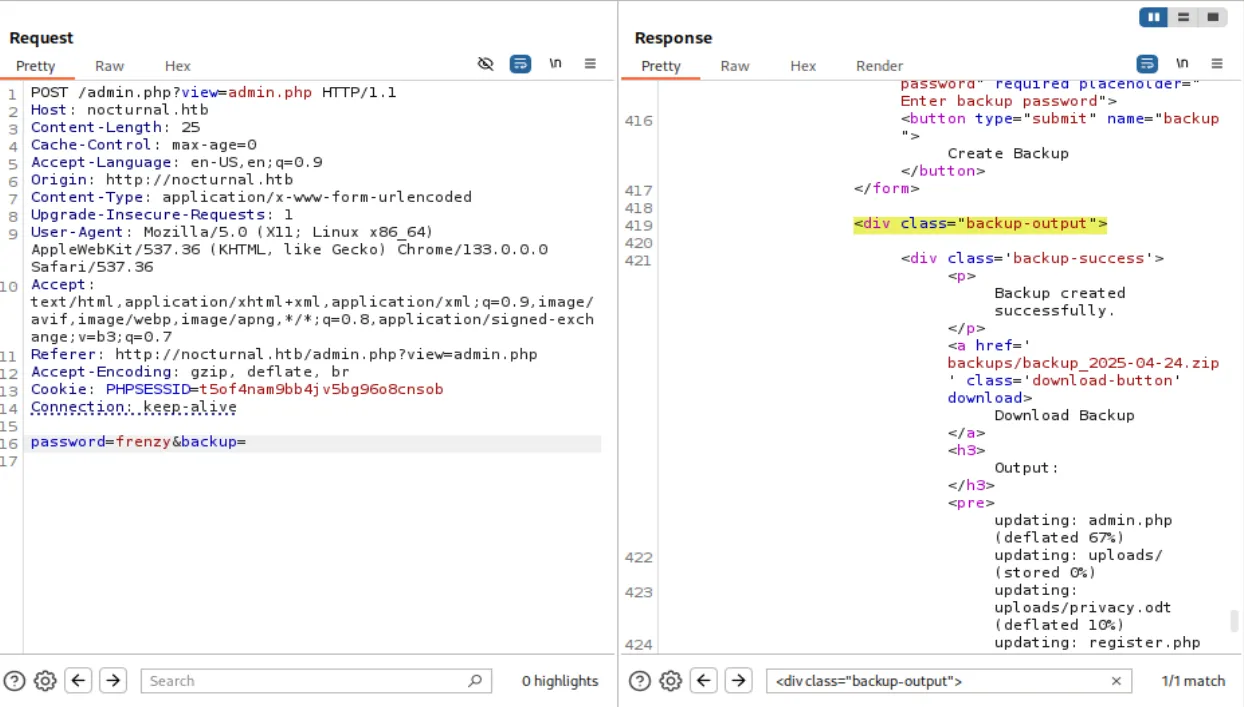Screen dimensions: 1244x707
Task: Click magnifier icon in Request search box
Action: point(475,681)
